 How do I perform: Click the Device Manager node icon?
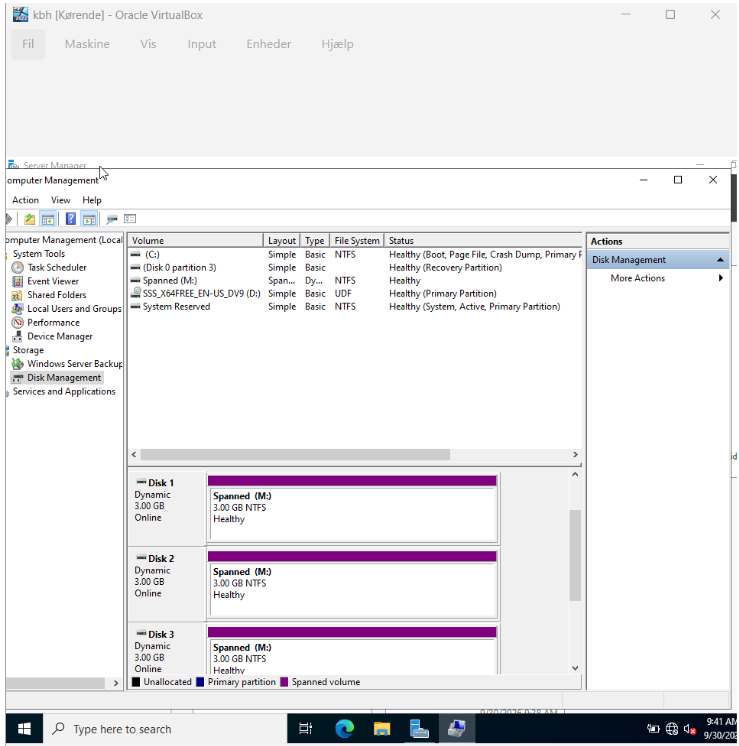click(x=18, y=336)
